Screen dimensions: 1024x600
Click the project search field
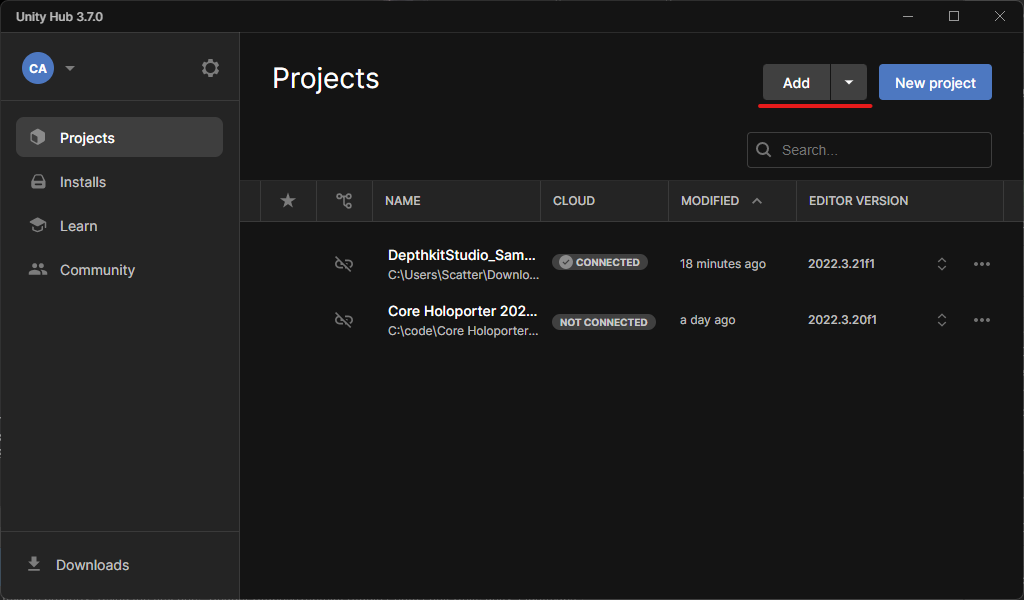[880, 150]
